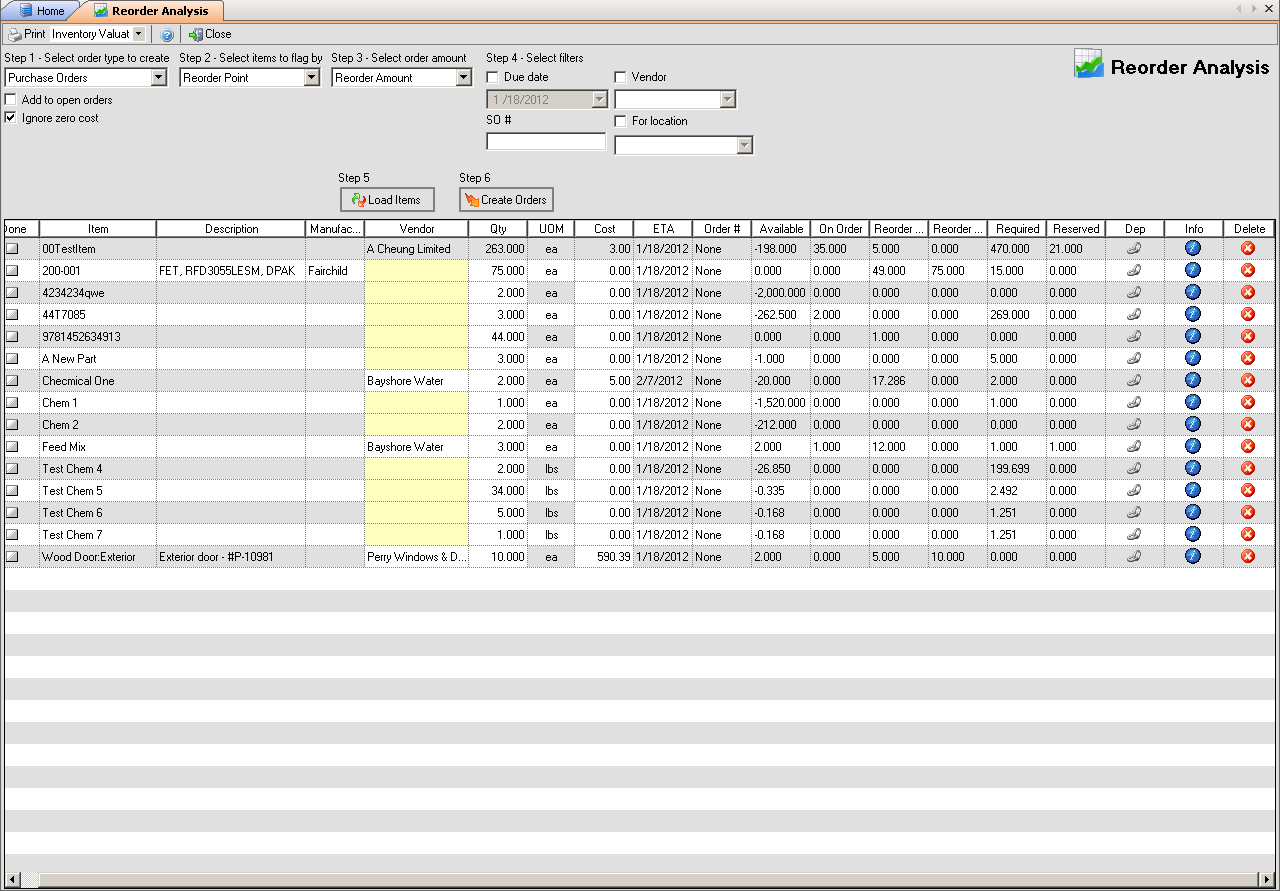Viewport: 1280px width, 891px height.
Task: Open Info icon for Feed Mix row
Action: [1192, 447]
